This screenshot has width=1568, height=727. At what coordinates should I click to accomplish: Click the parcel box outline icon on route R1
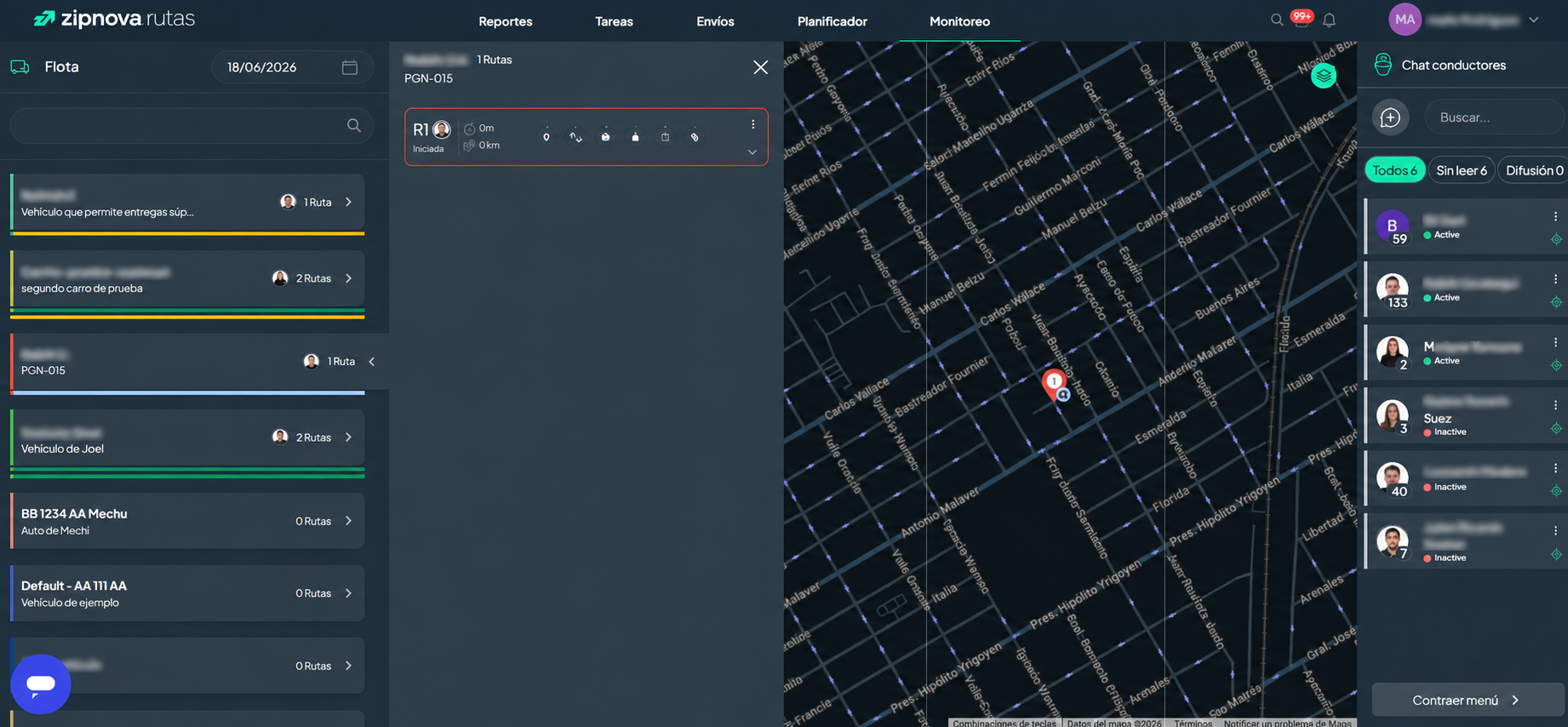pyautogui.click(x=665, y=136)
